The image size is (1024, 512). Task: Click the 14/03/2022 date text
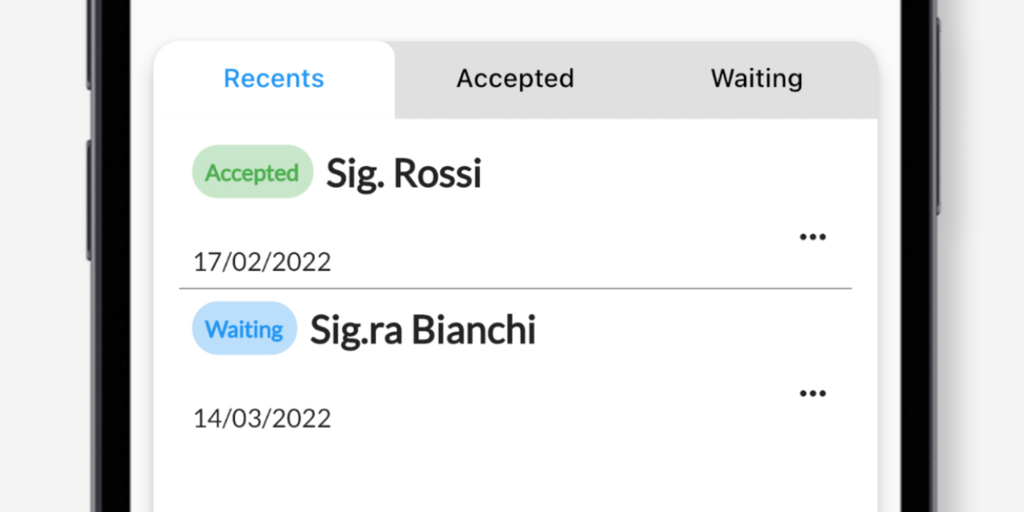pyautogui.click(x=262, y=418)
